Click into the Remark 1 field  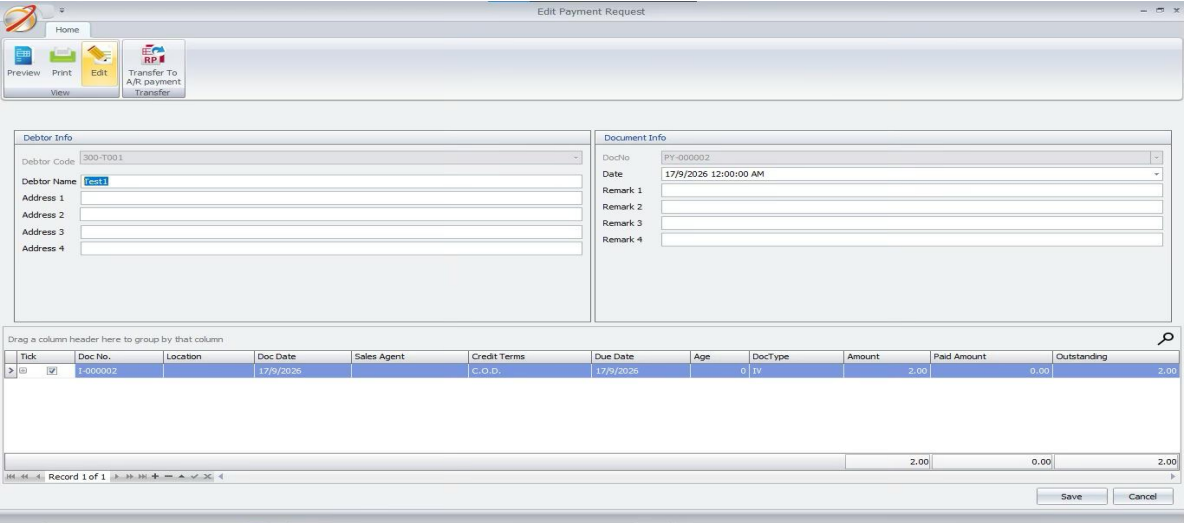911,190
